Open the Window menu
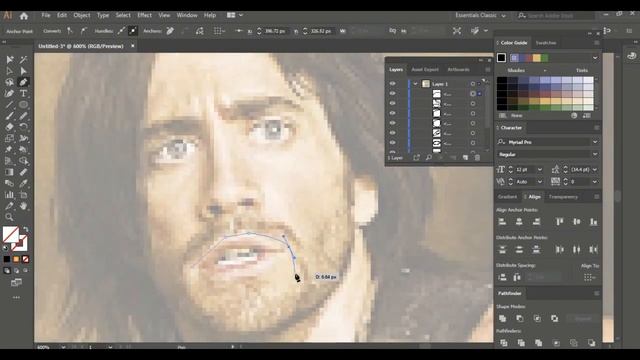The image size is (640, 360). (187, 15)
